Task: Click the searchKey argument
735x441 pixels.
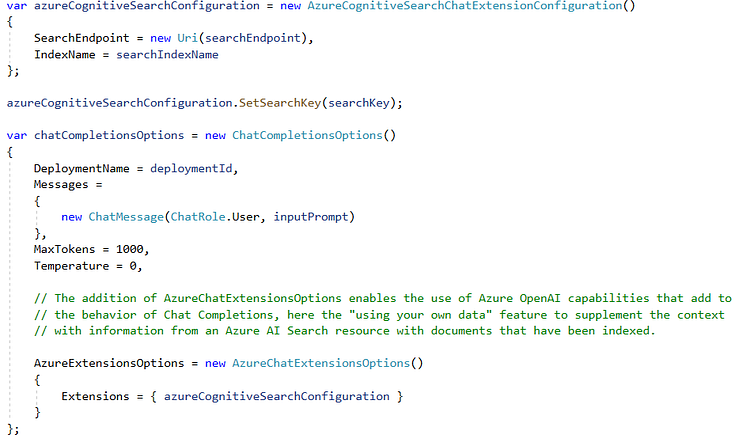Action: 359,103
